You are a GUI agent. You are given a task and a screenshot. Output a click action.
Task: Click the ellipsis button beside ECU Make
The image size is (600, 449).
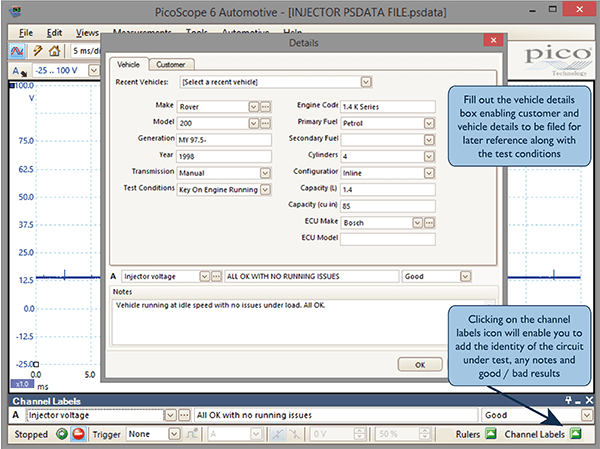click(429, 223)
